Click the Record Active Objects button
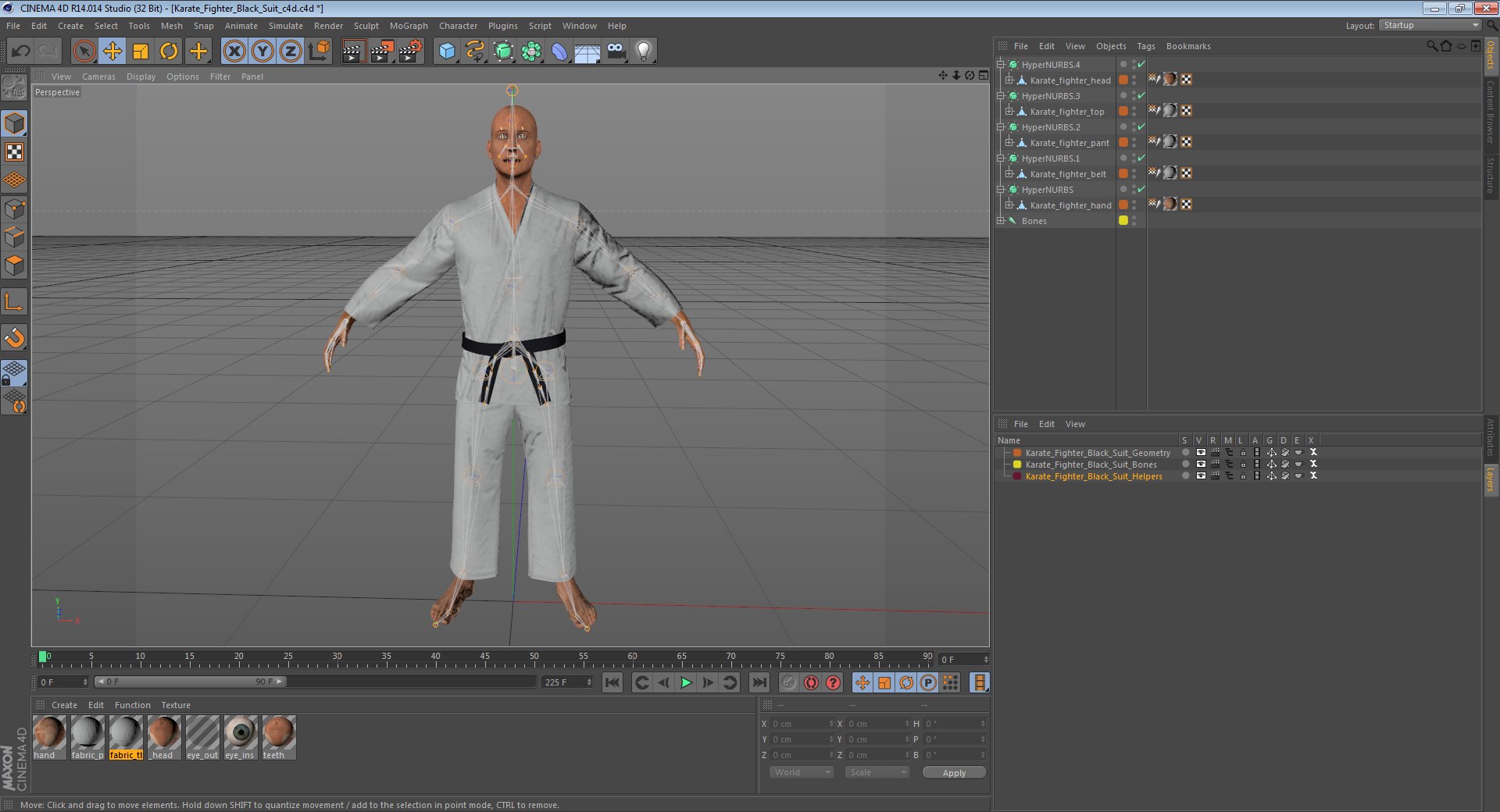1500x812 pixels. pyautogui.click(x=789, y=683)
